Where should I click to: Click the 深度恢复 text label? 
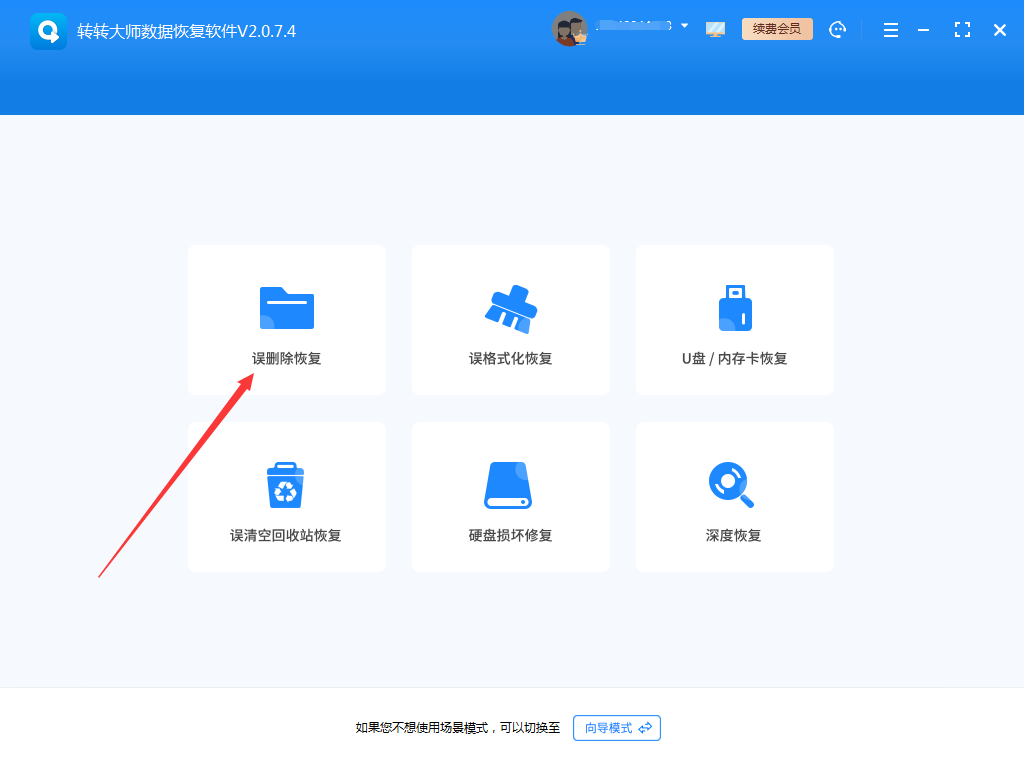[734, 534]
